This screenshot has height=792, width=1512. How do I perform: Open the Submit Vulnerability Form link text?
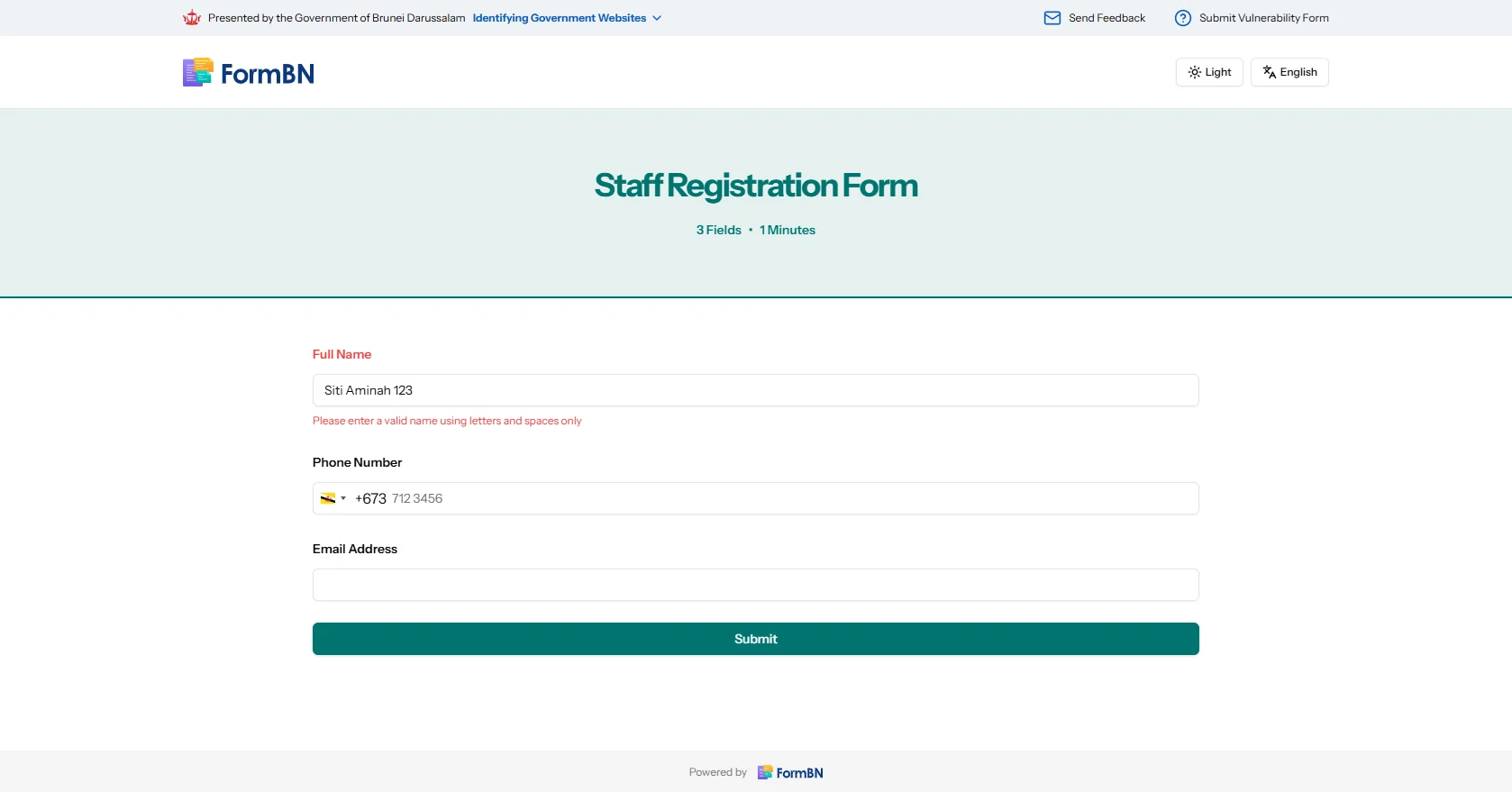coord(1263,18)
